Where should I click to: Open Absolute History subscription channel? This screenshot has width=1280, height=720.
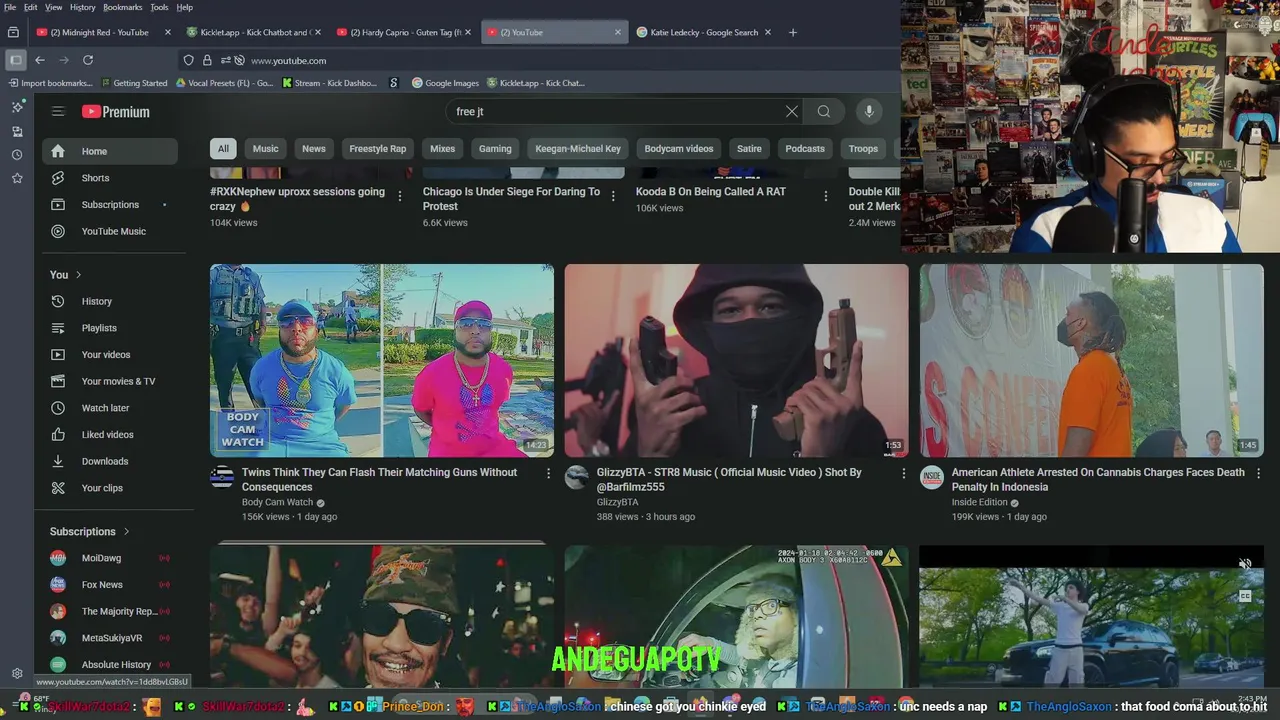(x=110, y=665)
